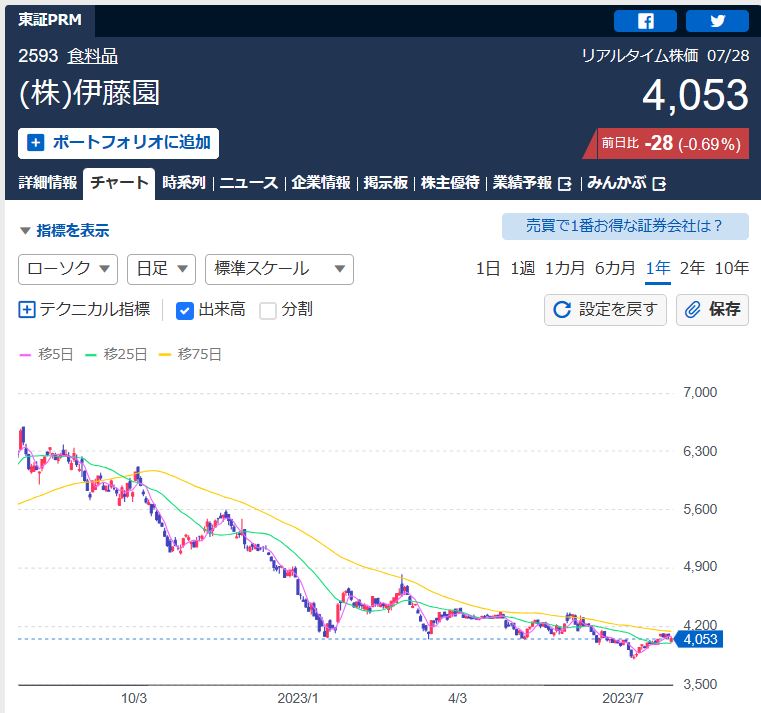The width and height of the screenshot is (761, 713).
Task: Click 7,000 price axis label
Action: (700, 392)
